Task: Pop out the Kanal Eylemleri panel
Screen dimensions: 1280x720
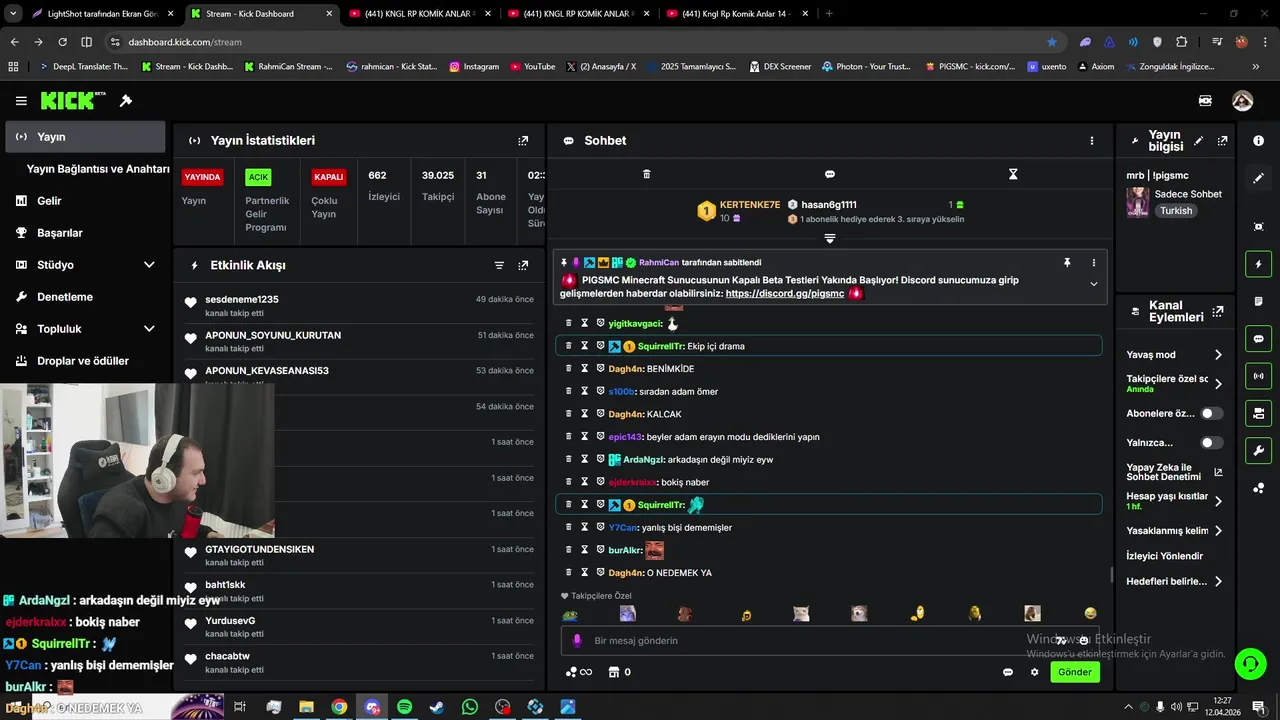Action: click(1217, 312)
